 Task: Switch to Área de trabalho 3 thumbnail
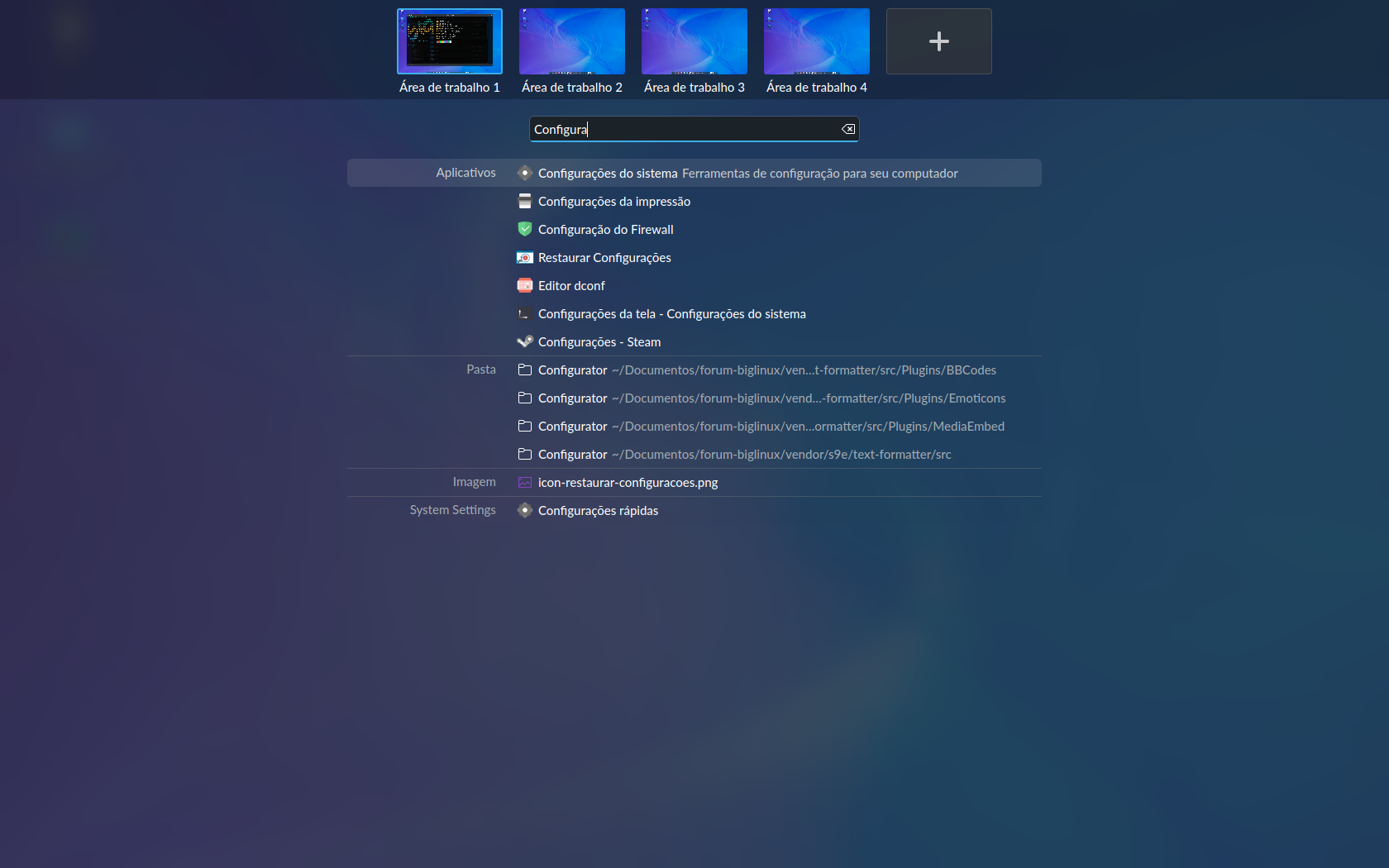click(x=694, y=41)
